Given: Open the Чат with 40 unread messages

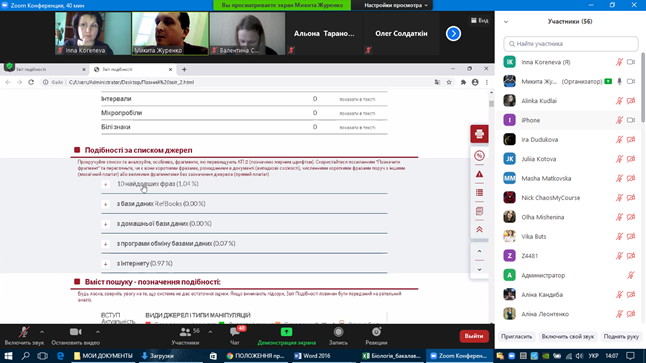Looking at the screenshot, I should click(235, 336).
